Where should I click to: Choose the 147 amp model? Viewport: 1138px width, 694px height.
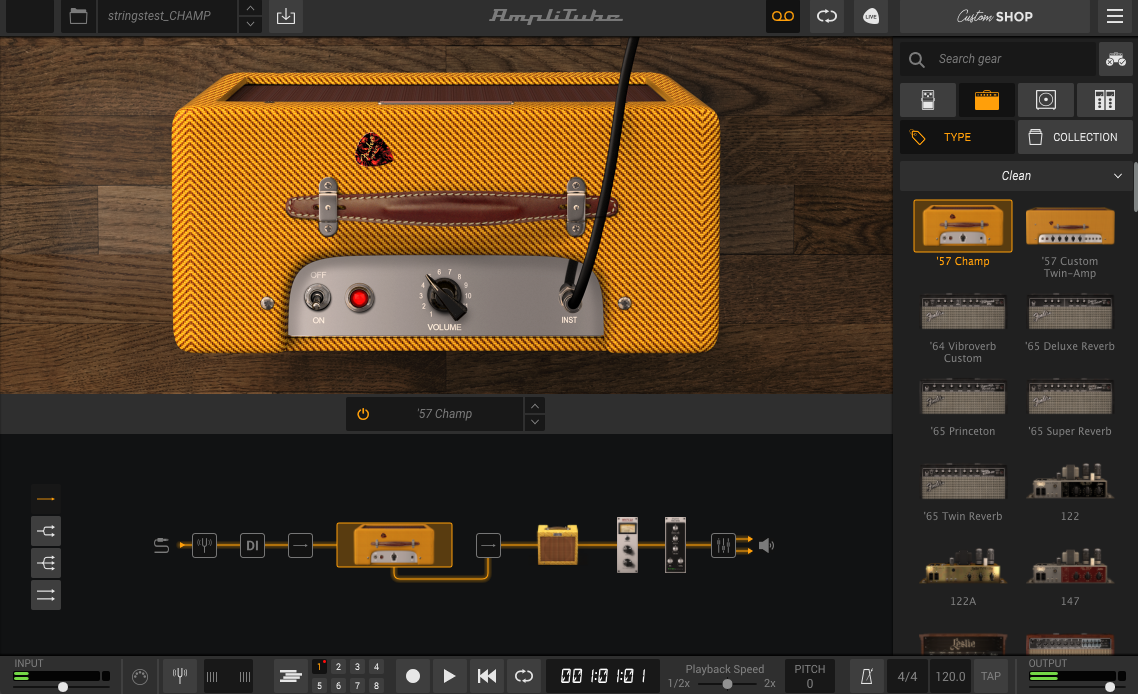coord(1070,566)
